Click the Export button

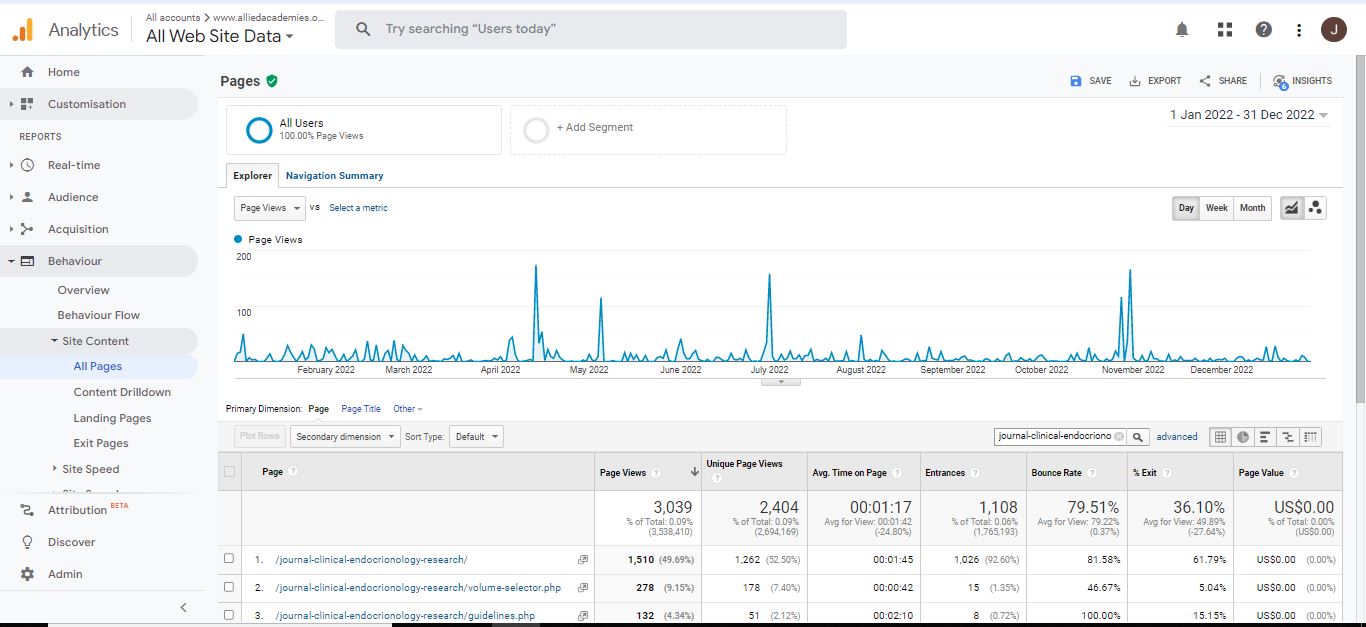click(x=1155, y=81)
